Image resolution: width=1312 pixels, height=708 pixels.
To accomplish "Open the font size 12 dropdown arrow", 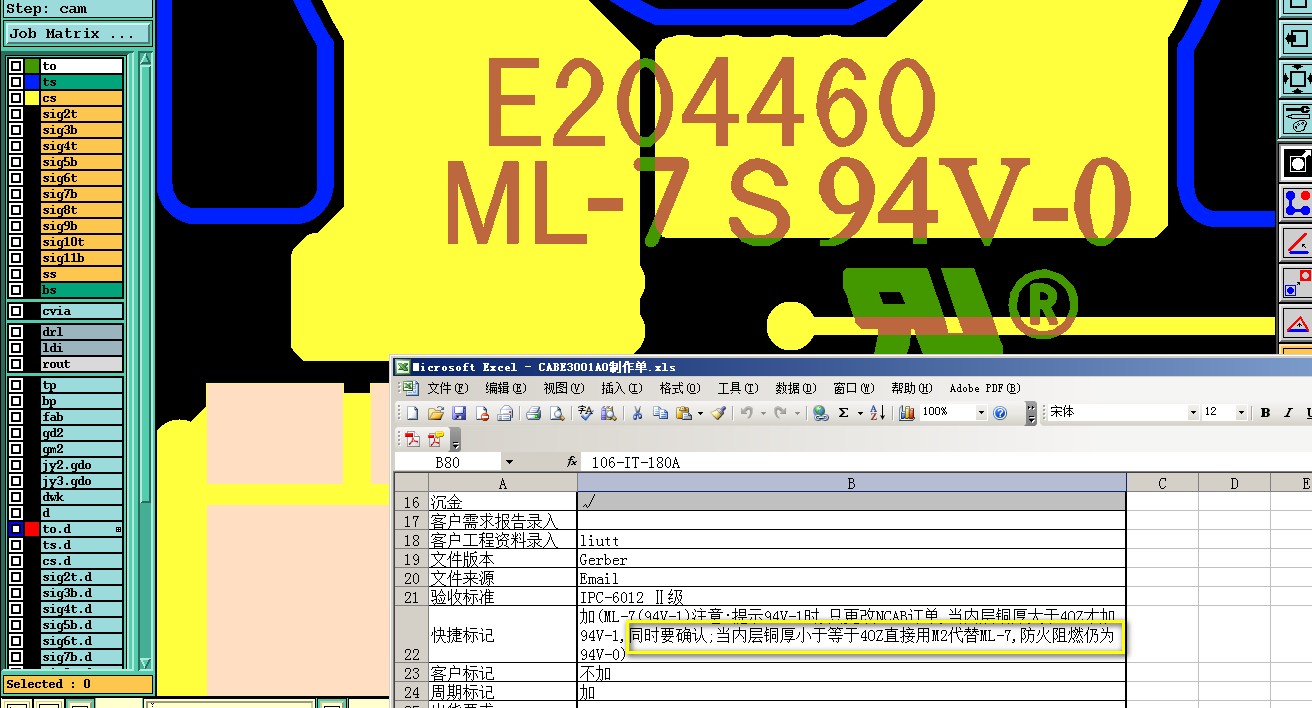I will pos(1241,413).
